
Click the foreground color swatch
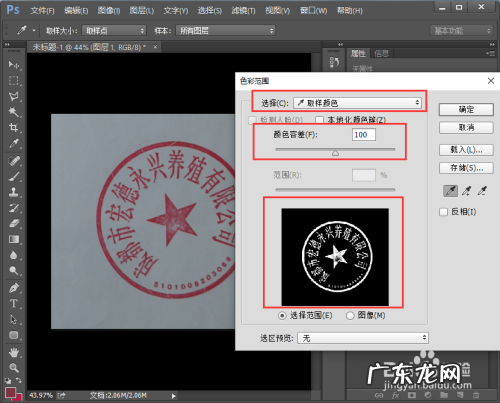click(x=11, y=393)
